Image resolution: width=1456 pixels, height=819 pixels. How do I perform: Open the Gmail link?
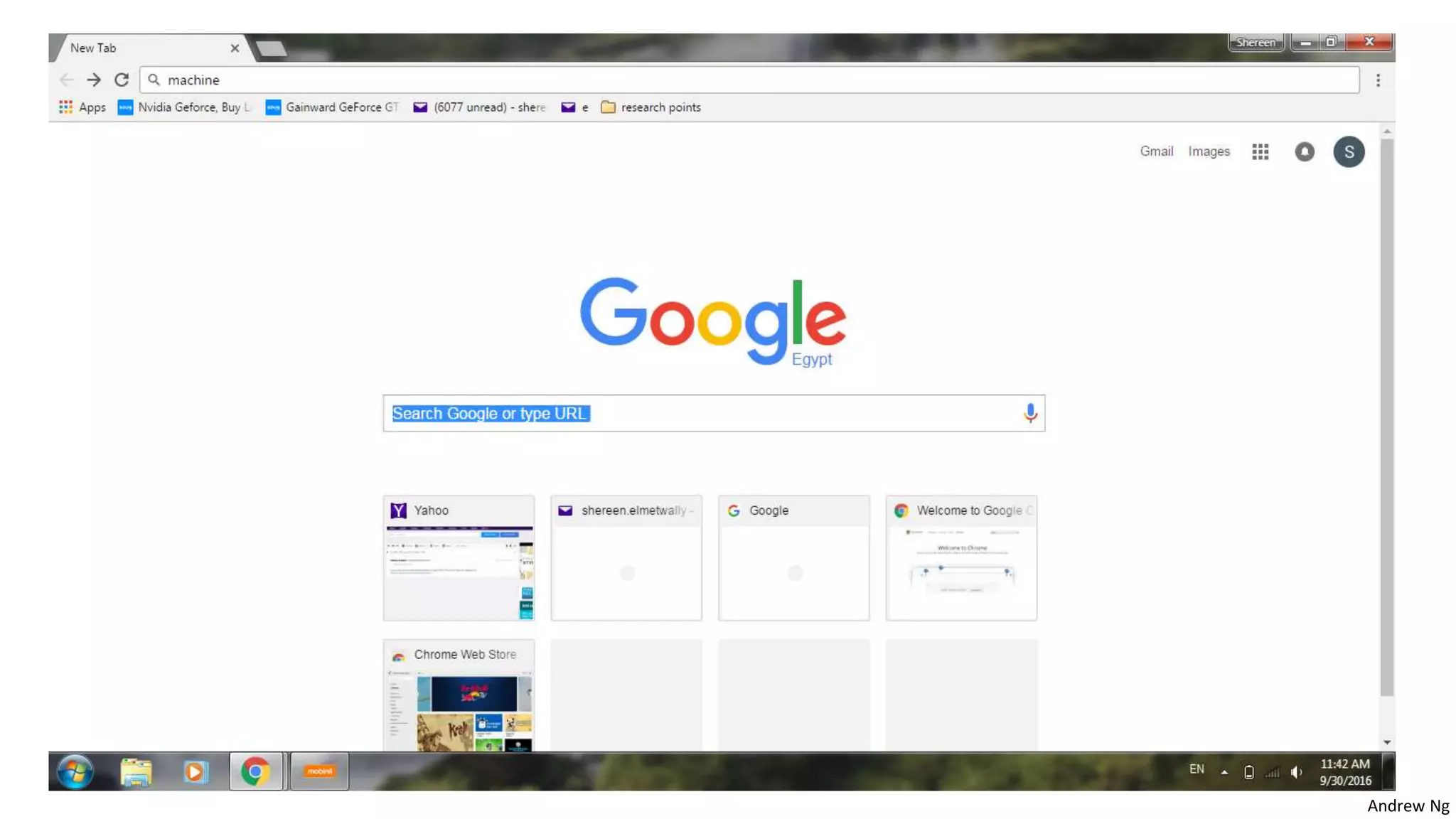click(x=1156, y=151)
